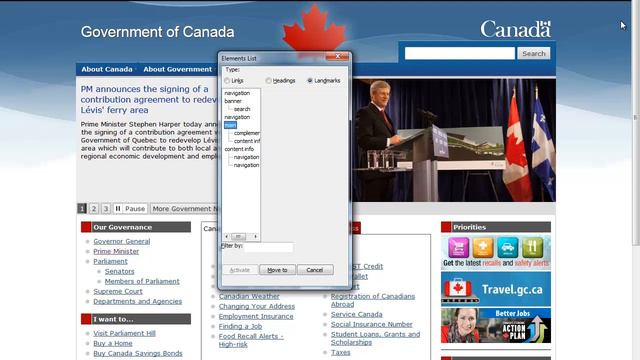Open the Departments and Agencies link
Viewport: 640px width, 360px height.
pyautogui.click(x=138, y=301)
